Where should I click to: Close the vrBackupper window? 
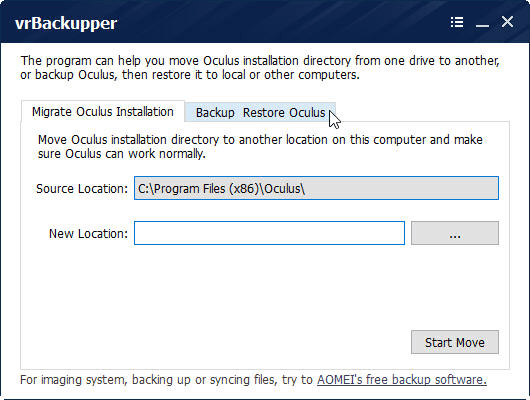point(507,22)
